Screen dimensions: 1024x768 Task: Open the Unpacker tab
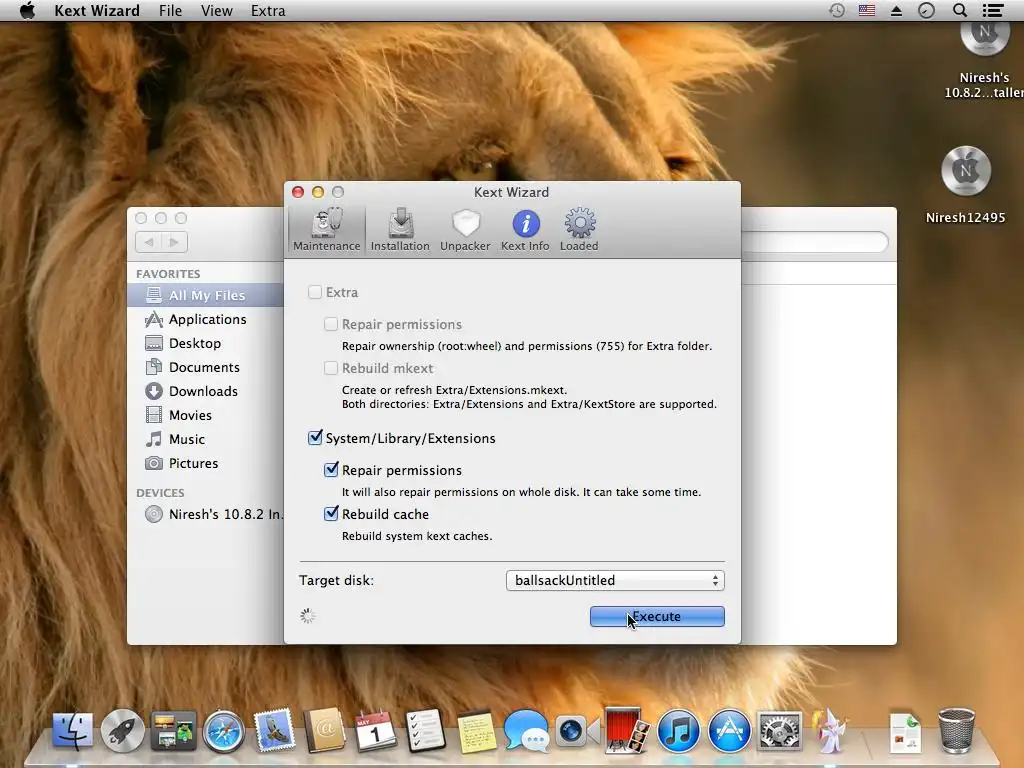click(x=465, y=229)
